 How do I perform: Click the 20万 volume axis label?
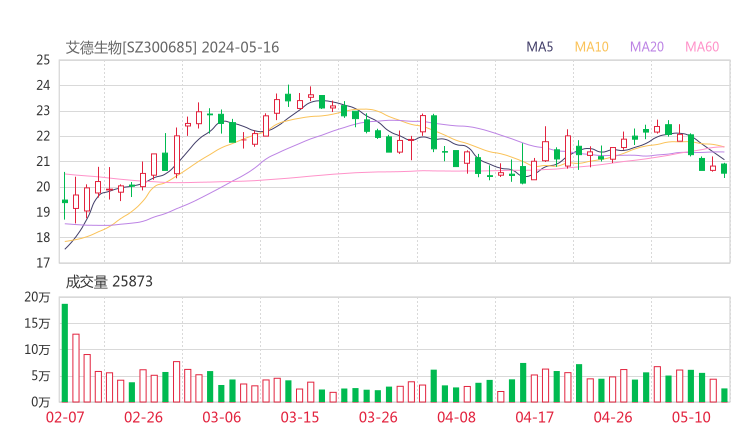37,297
